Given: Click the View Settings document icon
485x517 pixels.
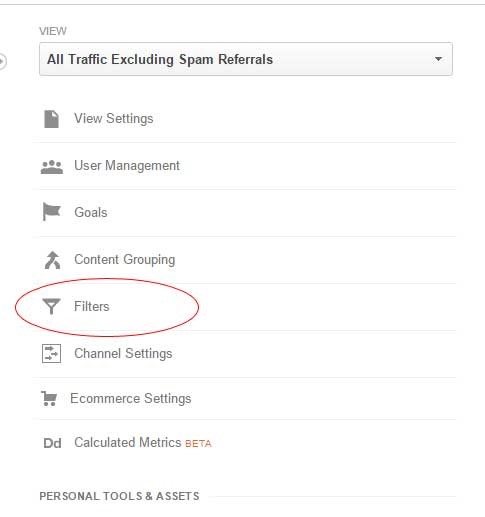Looking at the screenshot, I should click(51, 119).
